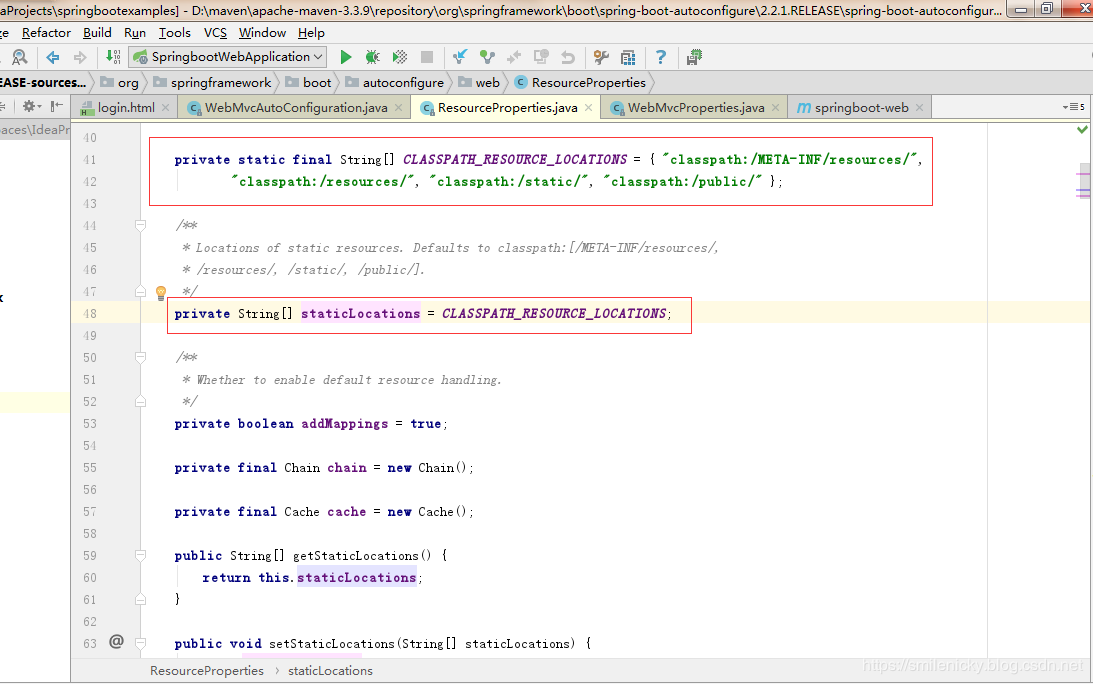Click the VCS update project icon
This screenshot has width=1093, height=684.
point(460,57)
